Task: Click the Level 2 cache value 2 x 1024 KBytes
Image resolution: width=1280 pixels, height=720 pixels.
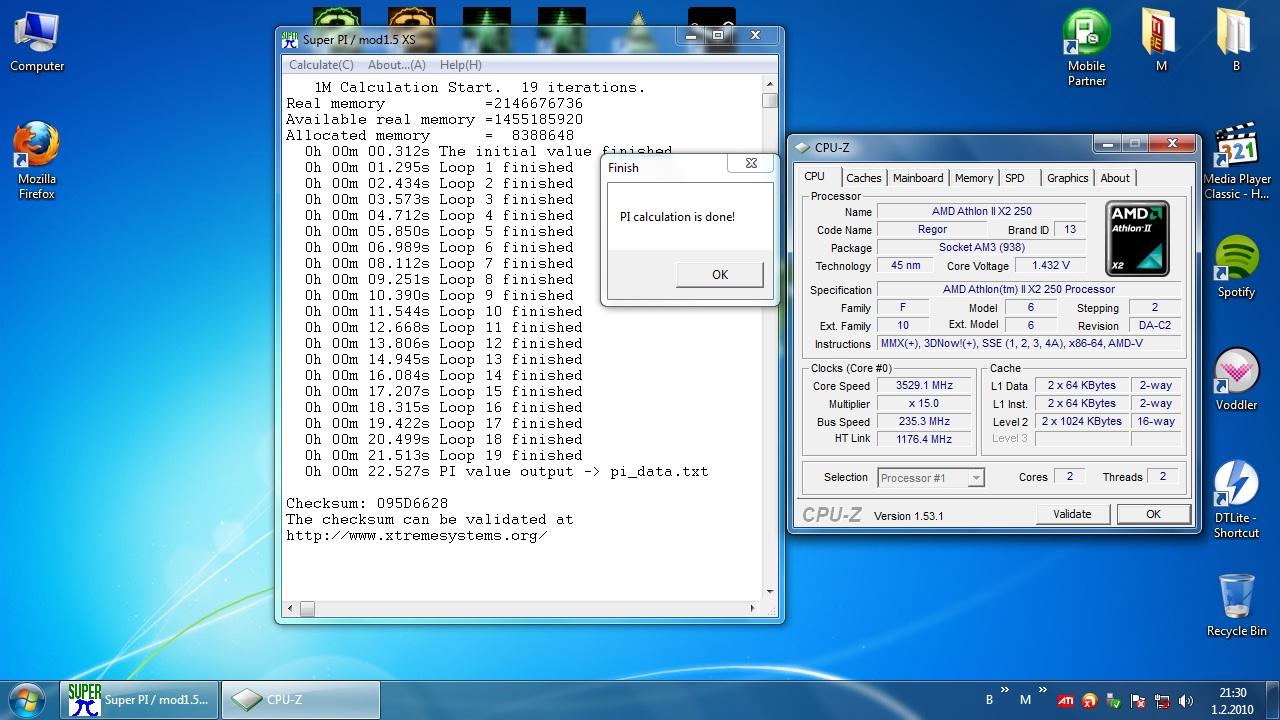Action: (1083, 421)
